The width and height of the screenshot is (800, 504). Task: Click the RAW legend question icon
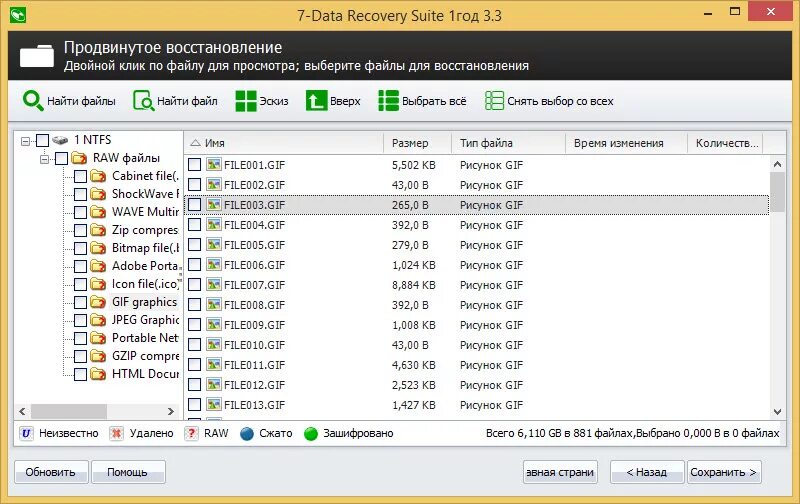pos(191,434)
